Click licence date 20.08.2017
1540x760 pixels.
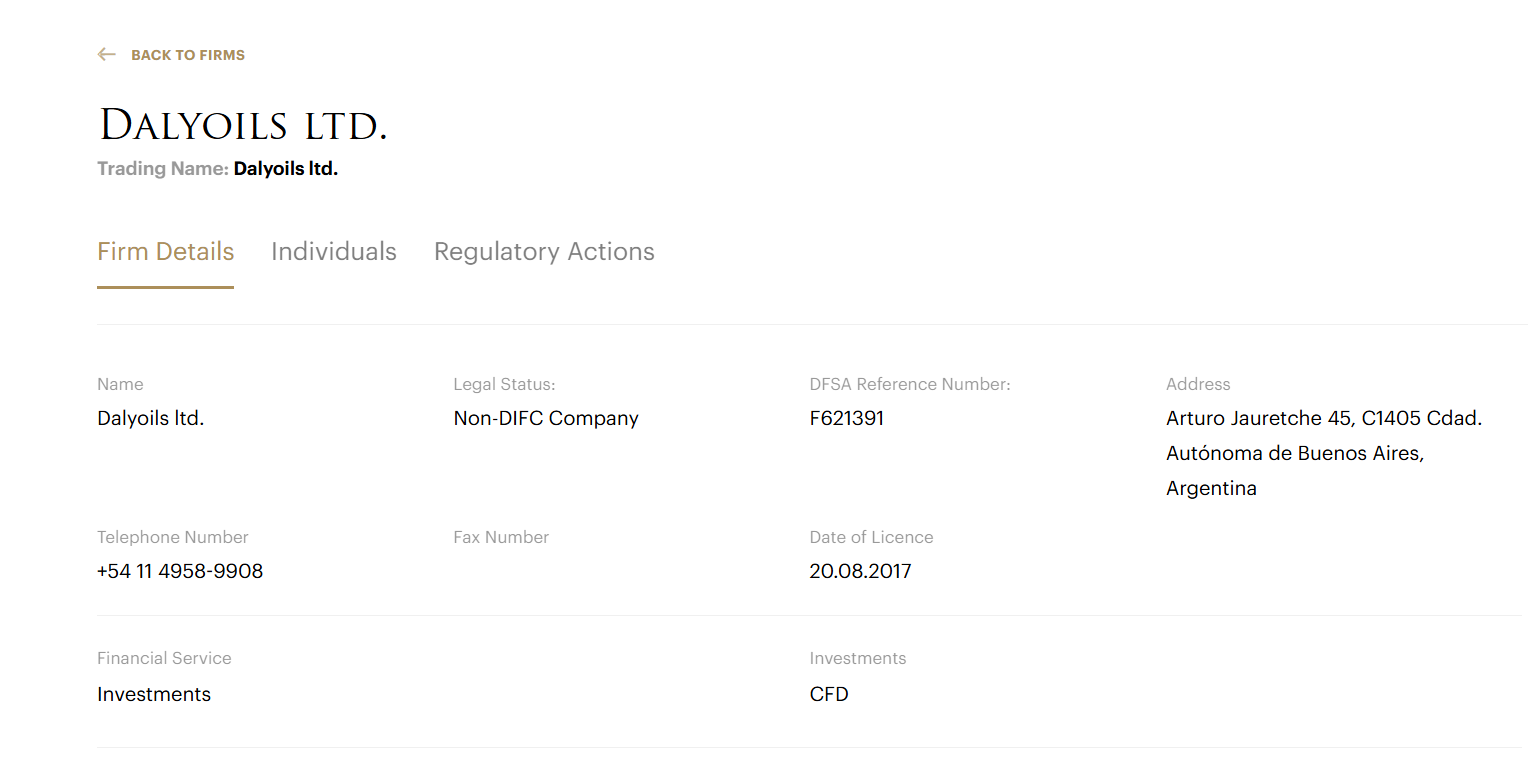click(861, 571)
